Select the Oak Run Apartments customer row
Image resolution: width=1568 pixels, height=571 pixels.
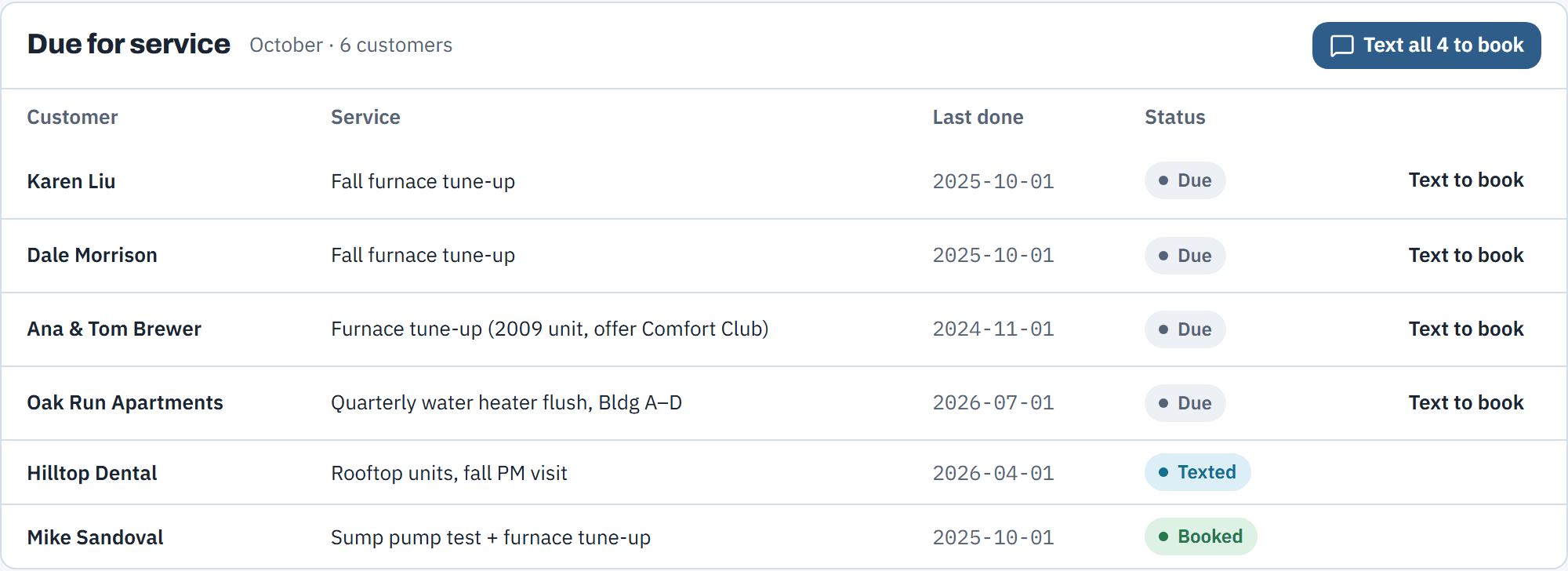(784, 403)
